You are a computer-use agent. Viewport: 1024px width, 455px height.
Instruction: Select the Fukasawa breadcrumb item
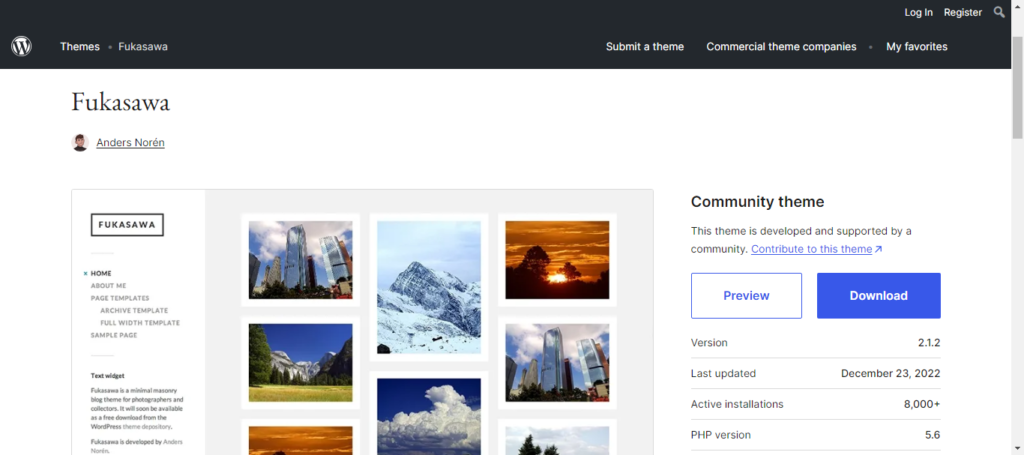tap(143, 46)
